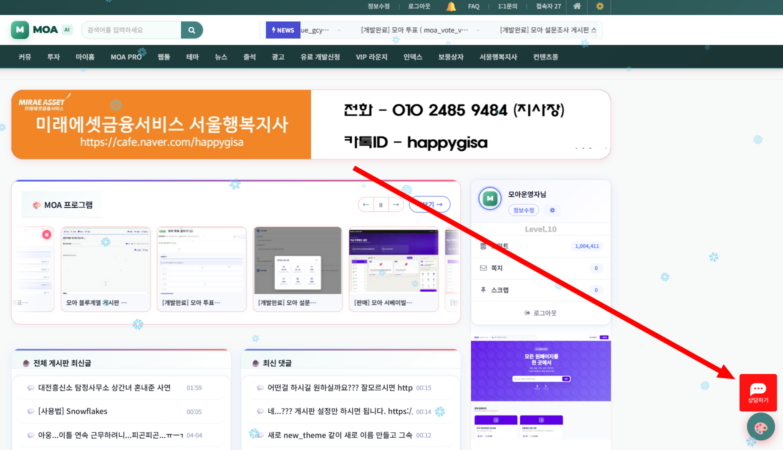Open the FAQ link in top bar
The width and height of the screenshot is (783, 450).
473,6
